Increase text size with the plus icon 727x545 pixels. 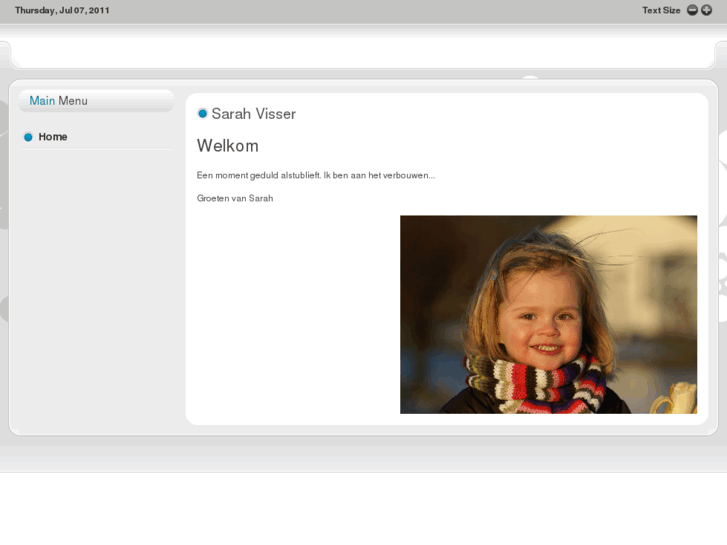pos(706,10)
